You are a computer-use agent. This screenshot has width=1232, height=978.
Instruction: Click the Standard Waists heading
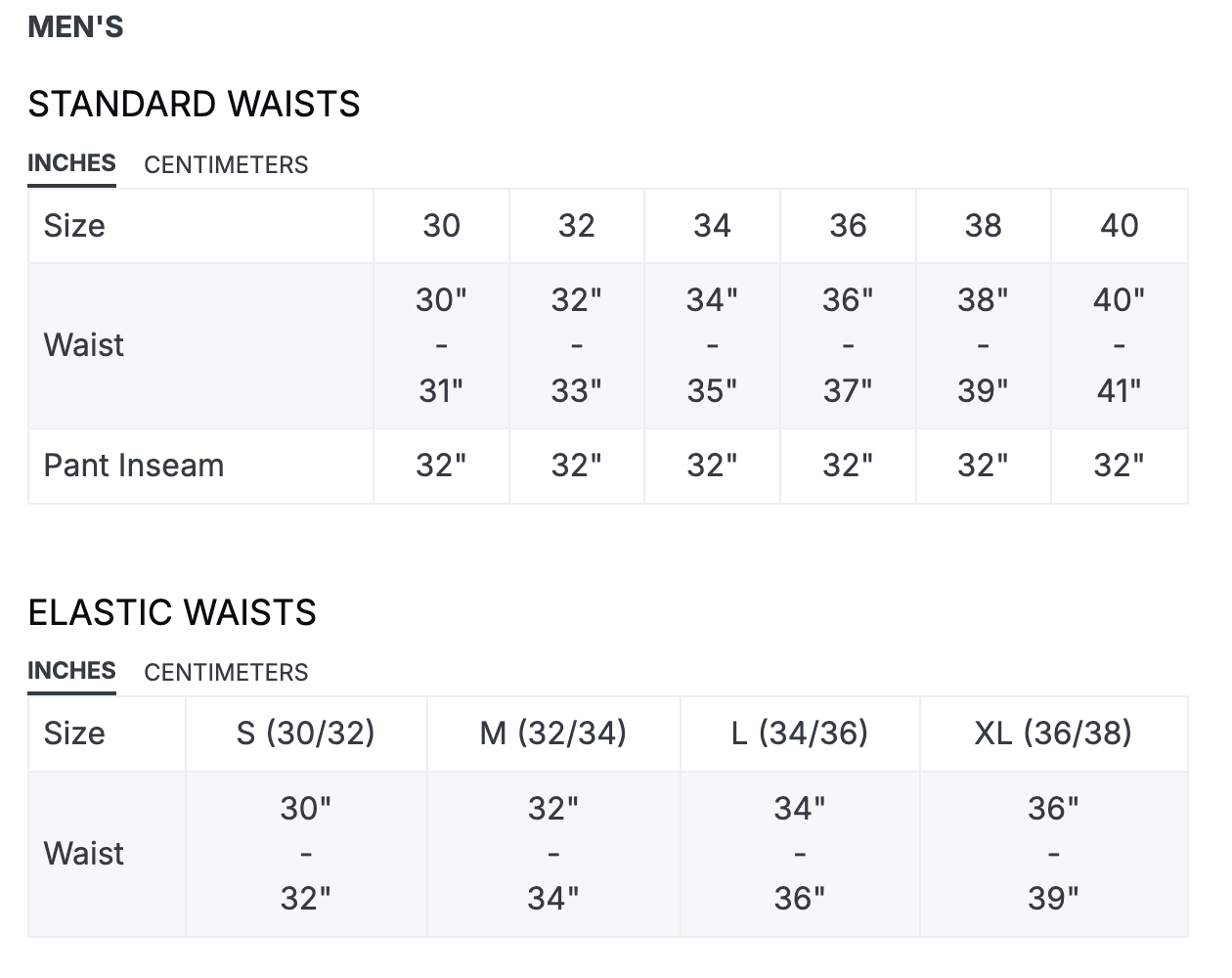[194, 104]
